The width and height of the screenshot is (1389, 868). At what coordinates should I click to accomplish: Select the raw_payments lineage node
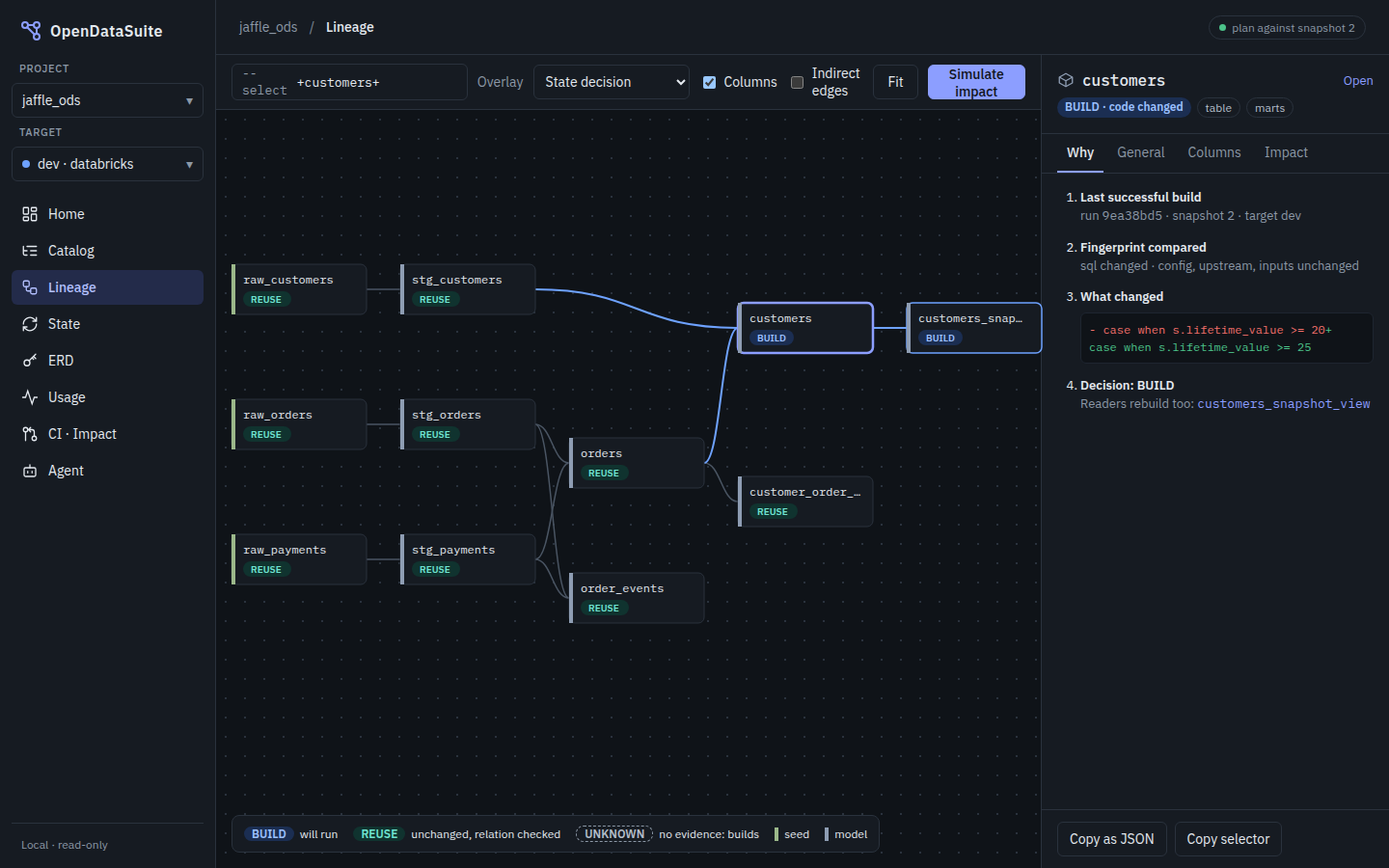click(x=299, y=559)
